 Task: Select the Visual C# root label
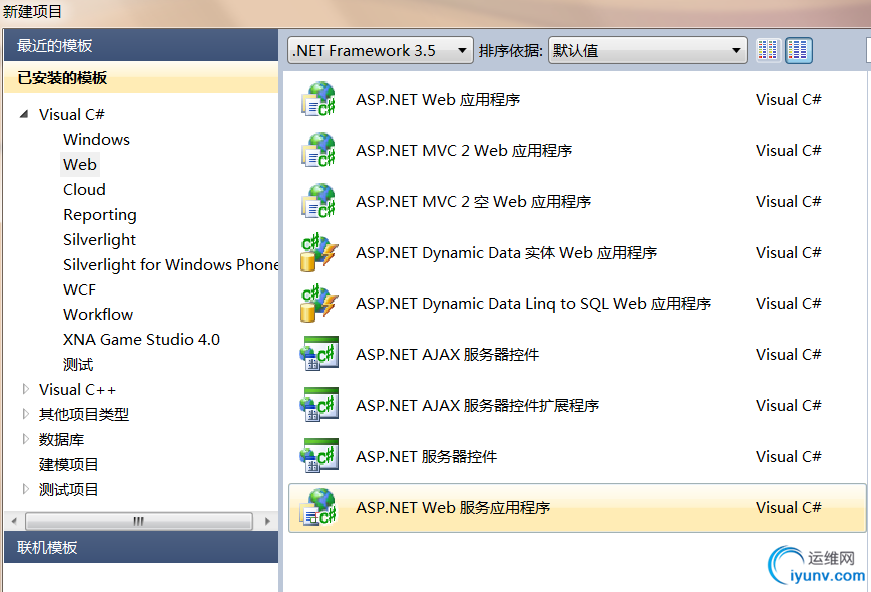coord(72,114)
